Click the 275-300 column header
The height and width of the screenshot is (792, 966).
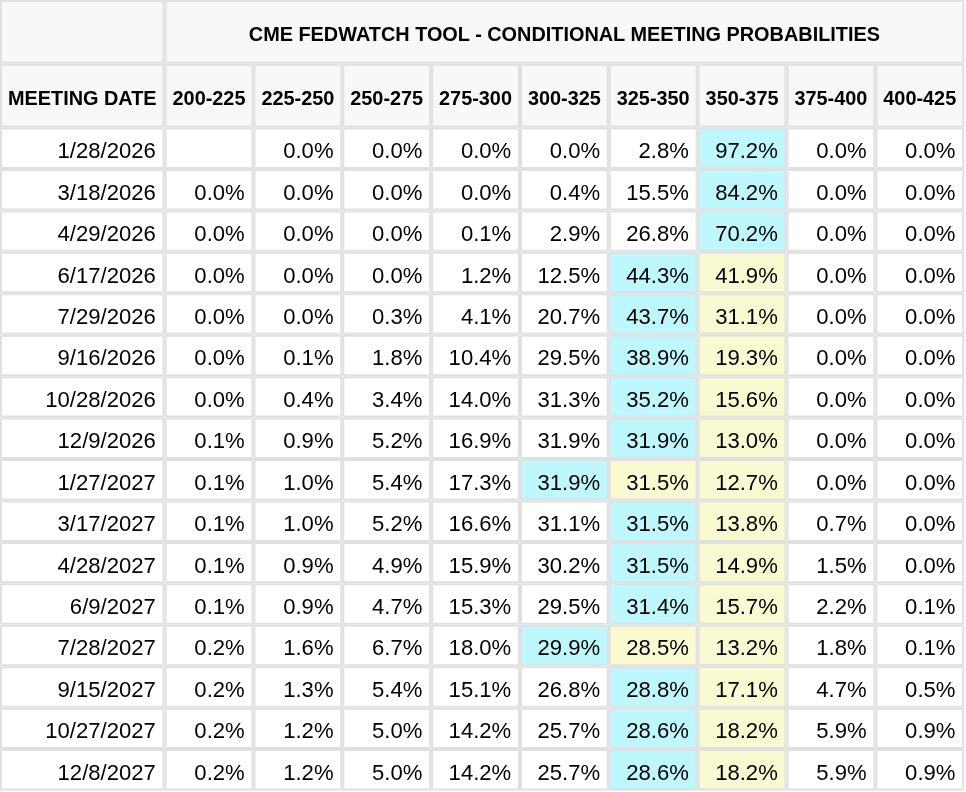(475, 98)
